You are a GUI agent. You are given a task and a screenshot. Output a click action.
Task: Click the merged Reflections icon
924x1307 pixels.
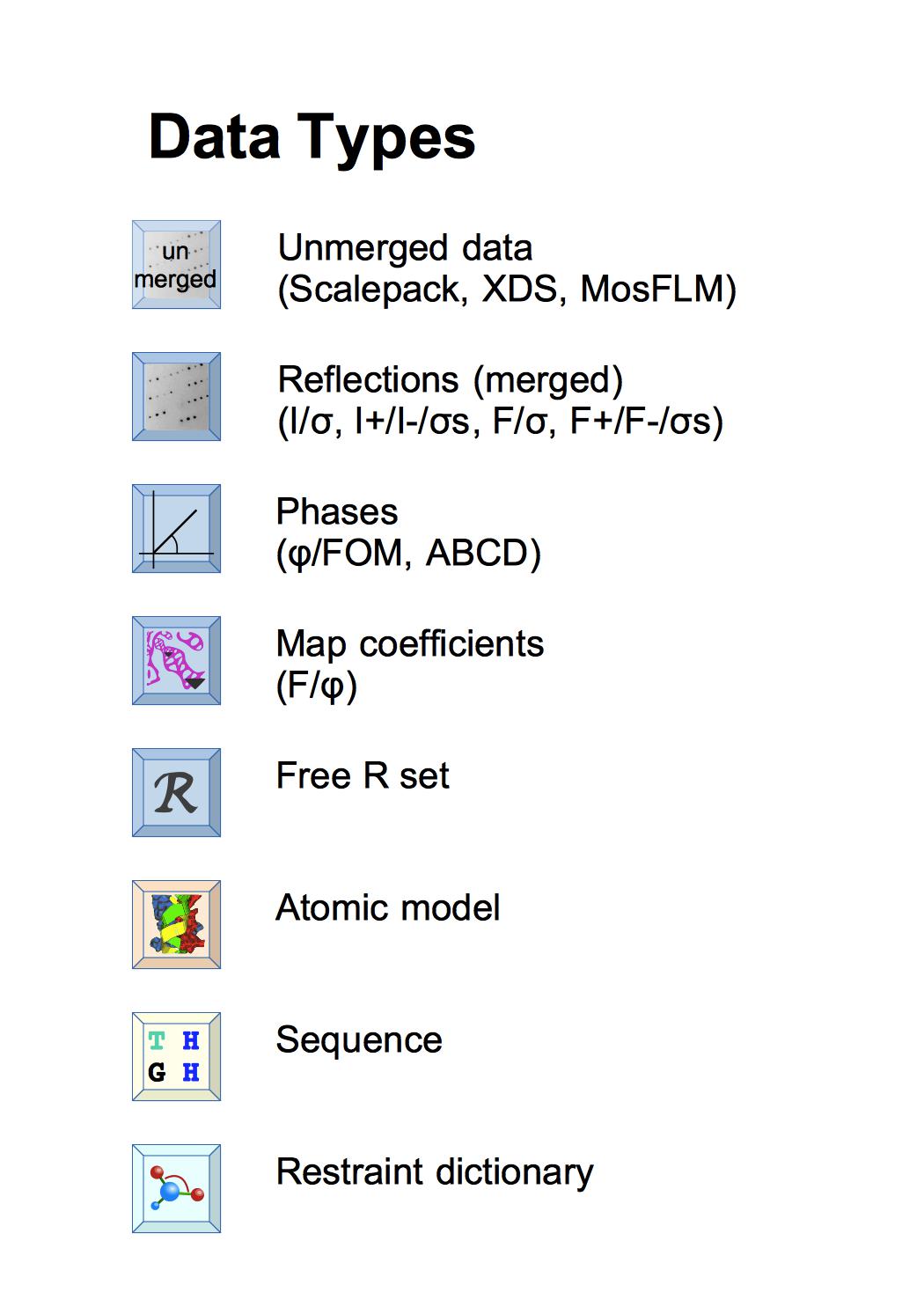[176, 396]
